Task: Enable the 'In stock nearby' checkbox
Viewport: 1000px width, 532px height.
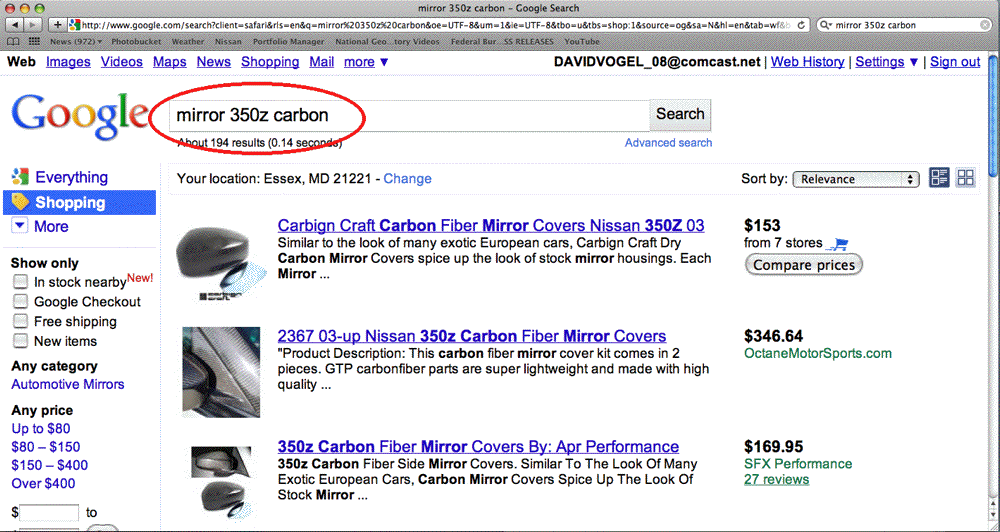Action: pyautogui.click(x=20, y=281)
